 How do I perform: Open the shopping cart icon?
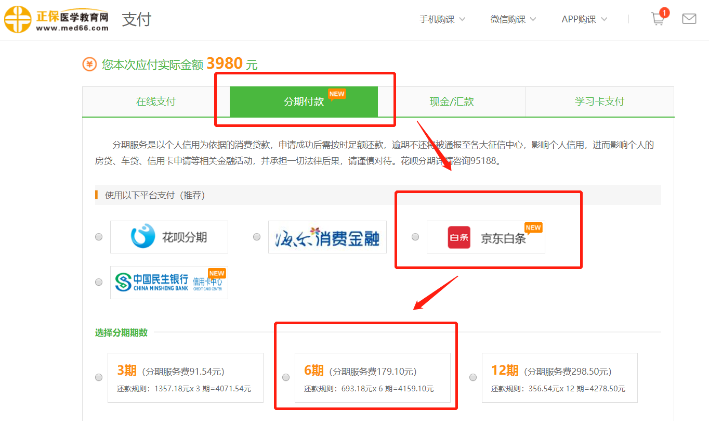click(x=657, y=19)
